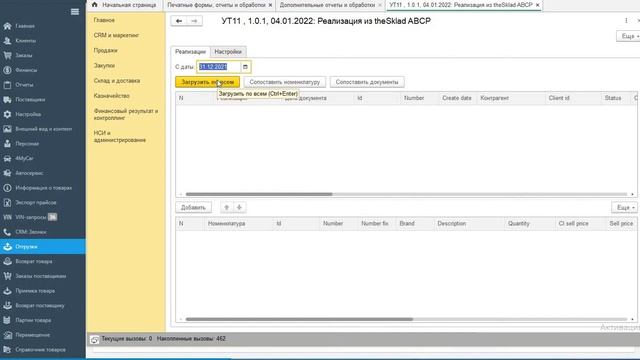Open Казначейство section
This screenshot has height=360, width=640.
pyautogui.click(x=111, y=96)
